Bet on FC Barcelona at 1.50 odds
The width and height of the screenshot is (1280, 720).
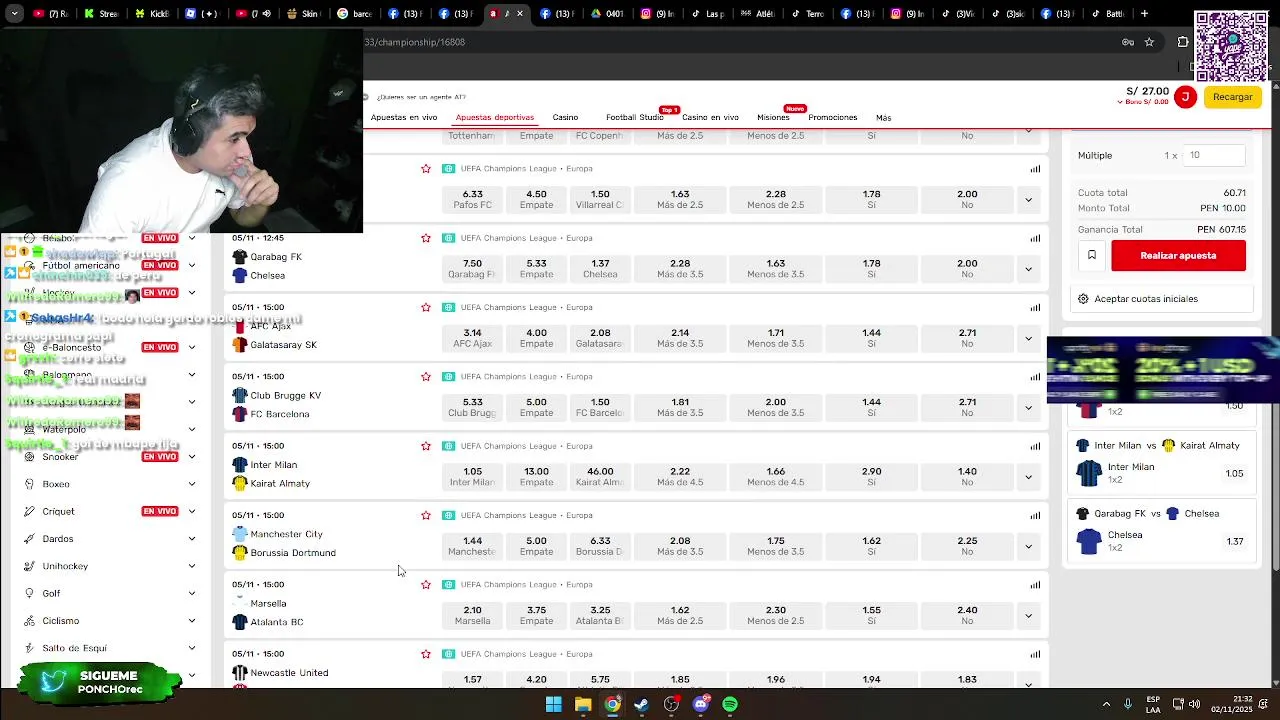tap(600, 407)
